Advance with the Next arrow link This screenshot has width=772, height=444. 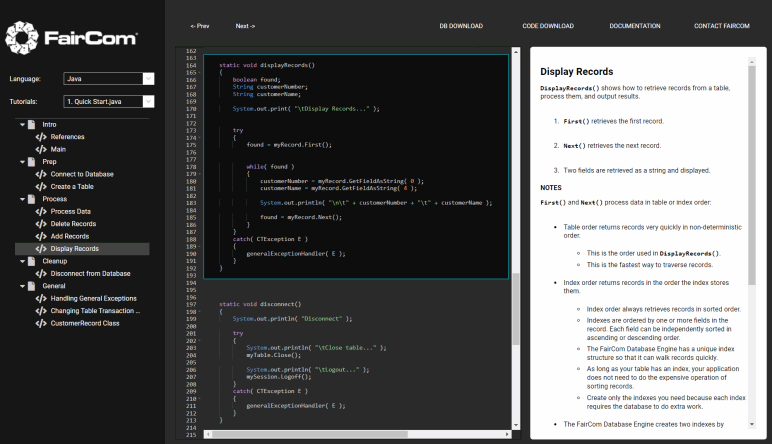tap(245, 26)
